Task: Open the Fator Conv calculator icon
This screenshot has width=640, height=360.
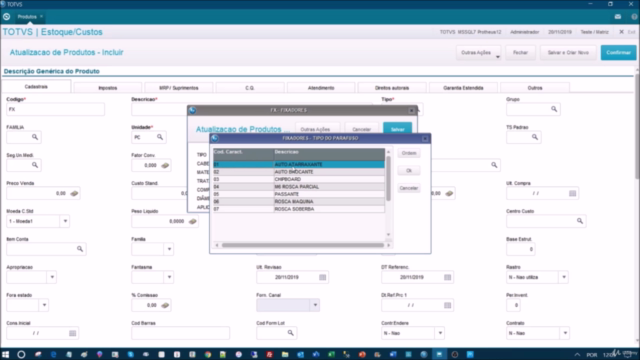Action: [x=165, y=165]
